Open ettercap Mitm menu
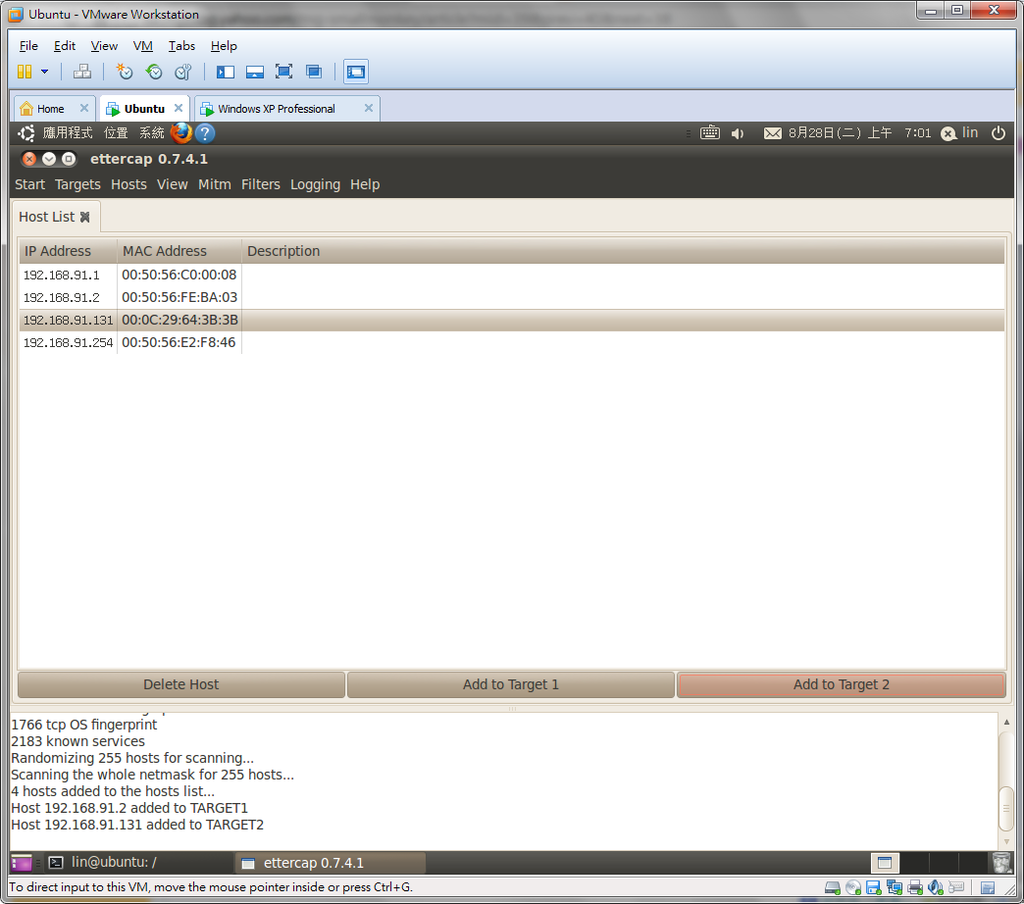Image resolution: width=1024 pixels, height=904 pixels. (x=214, y=184)
